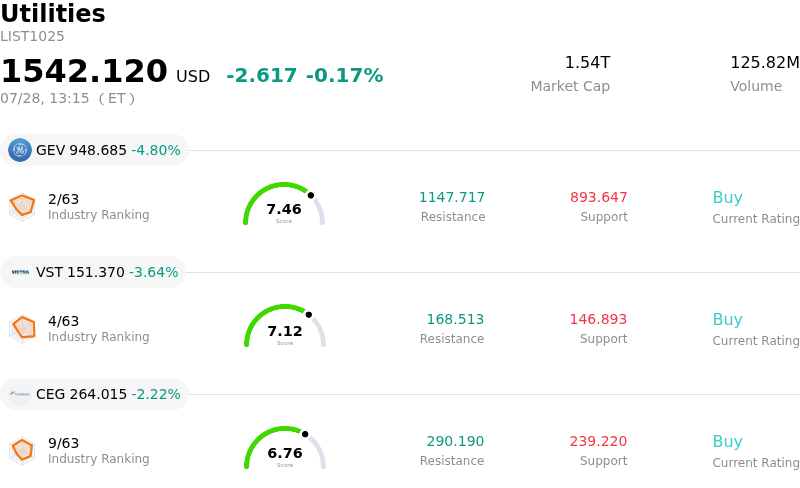
Task: Select VST support value 146.893
Action: [x=598, y=319]
